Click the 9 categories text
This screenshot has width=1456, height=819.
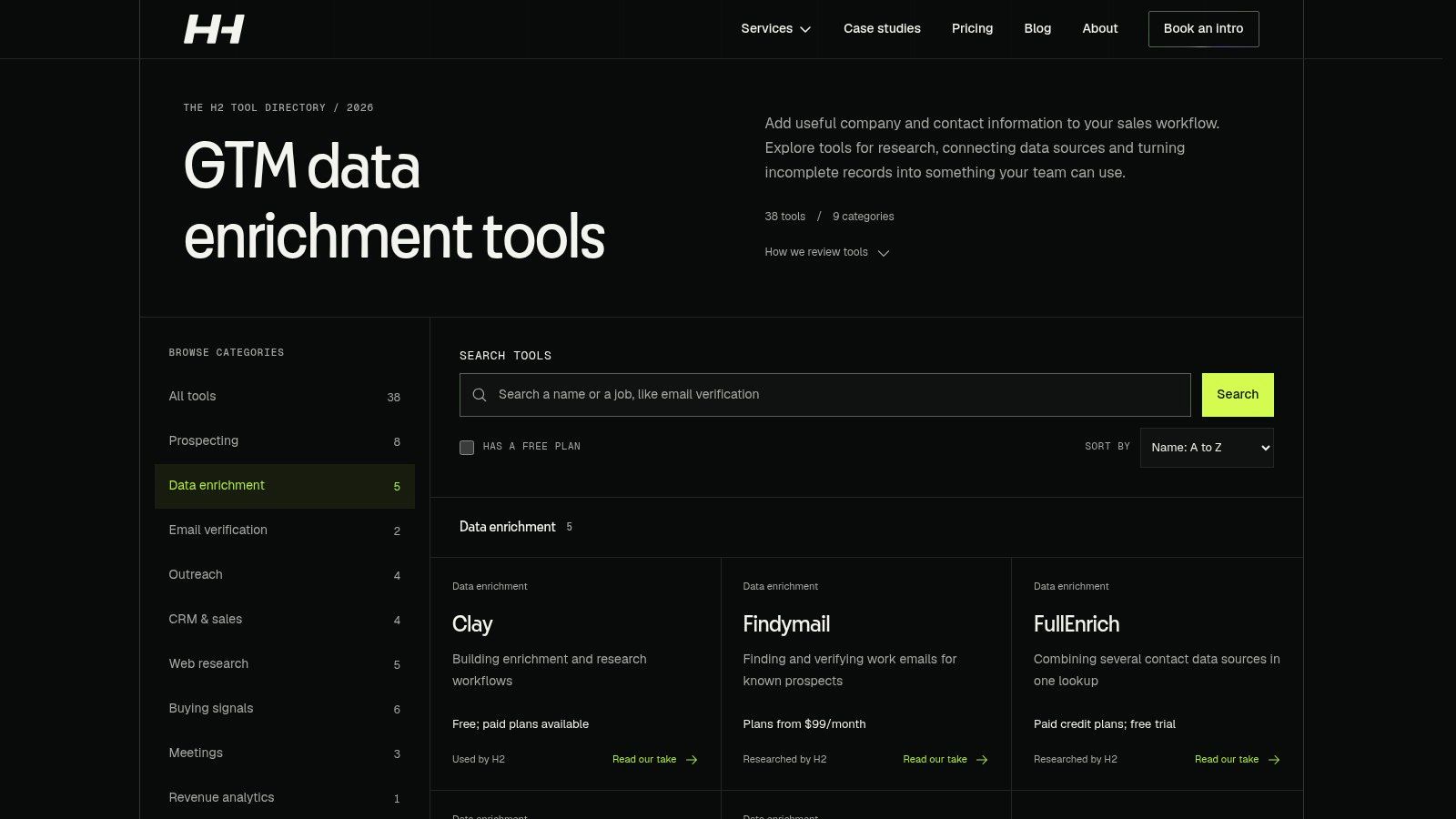[x=864, y=217]
